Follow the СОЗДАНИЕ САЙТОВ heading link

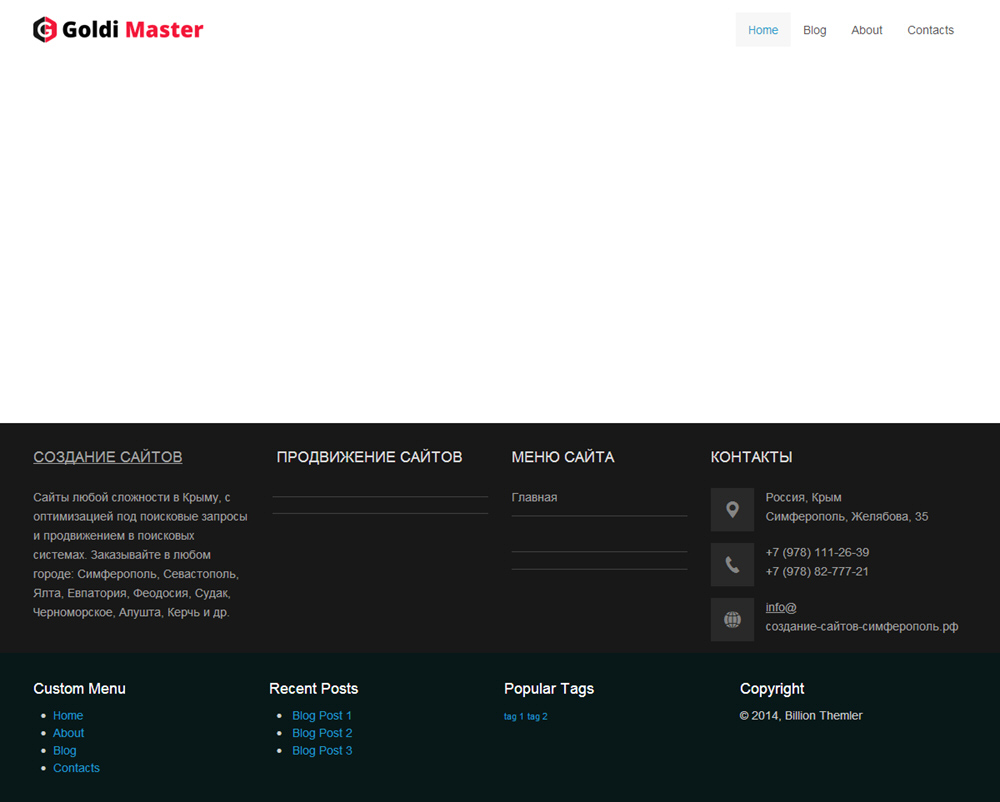click(x=108, y=457)
